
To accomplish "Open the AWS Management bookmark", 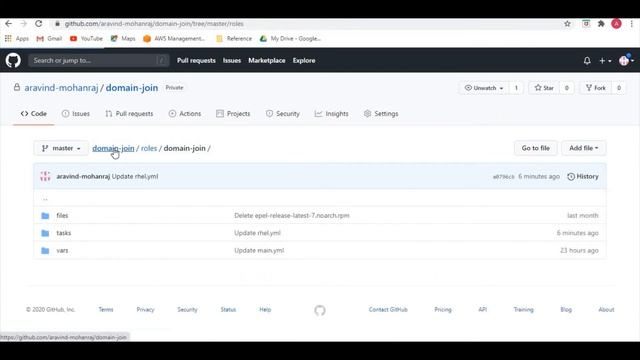I will pos(174,38).
